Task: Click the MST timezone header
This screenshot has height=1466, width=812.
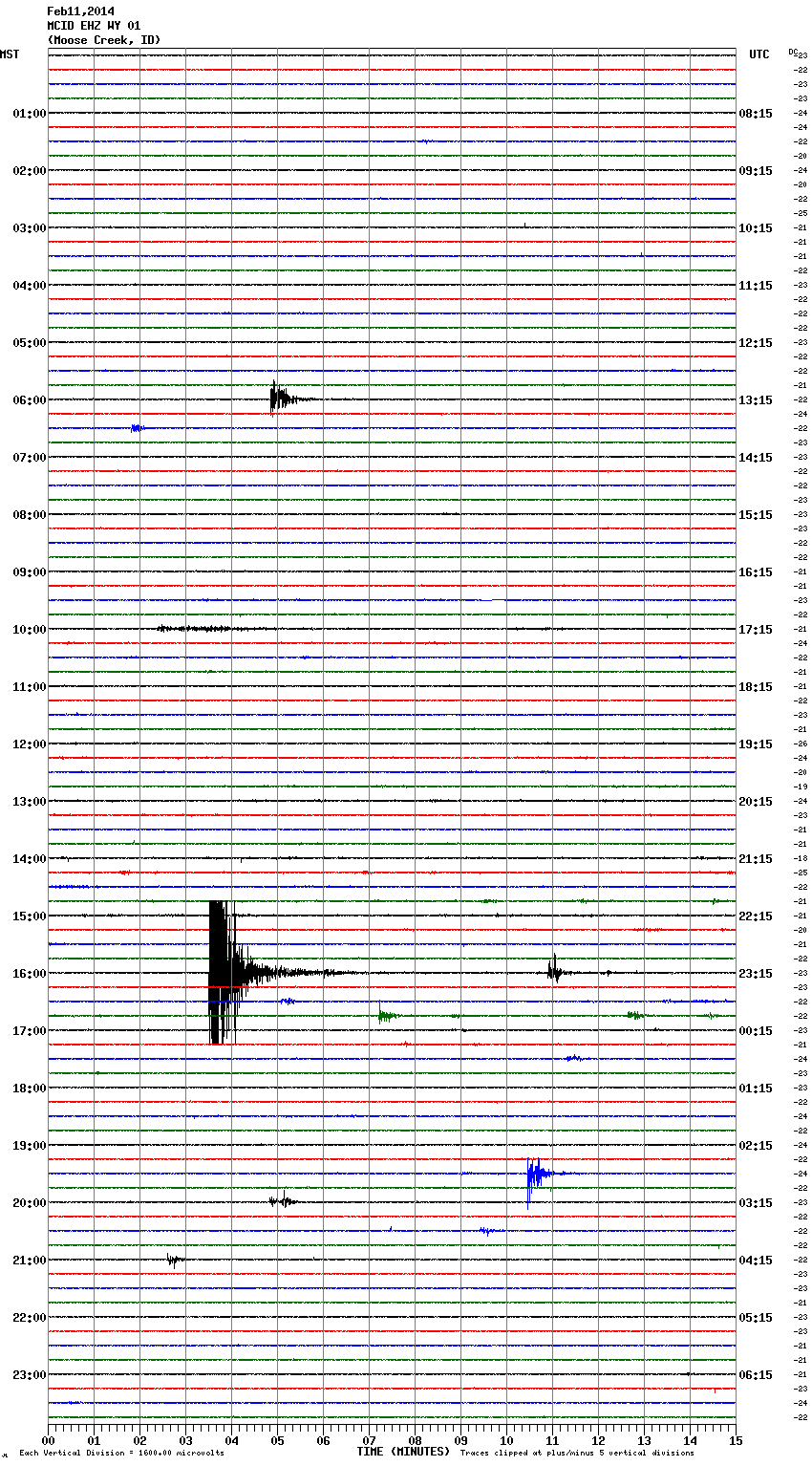Action: [x=10, y=54]
